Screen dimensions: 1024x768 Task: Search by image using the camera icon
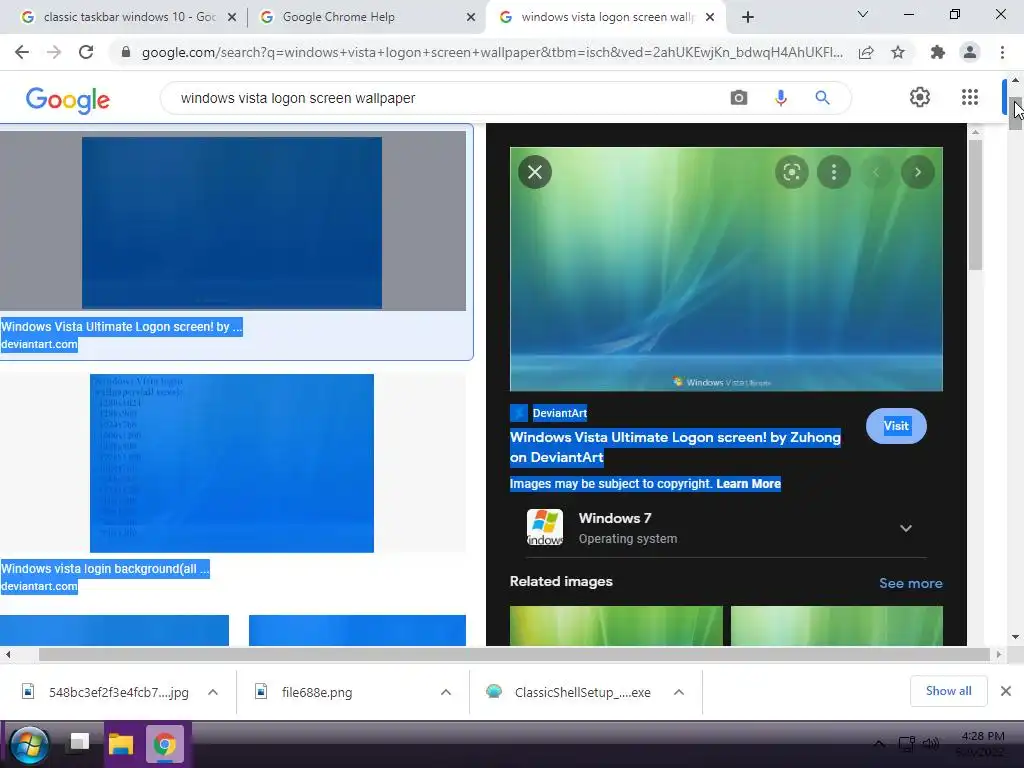pyautogui.click(x=739, y=98)
